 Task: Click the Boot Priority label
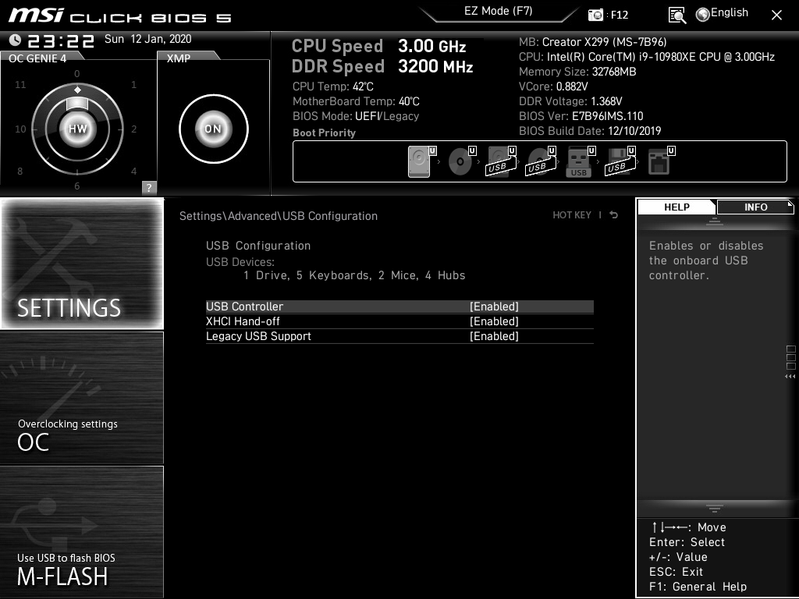pos(324,133)
